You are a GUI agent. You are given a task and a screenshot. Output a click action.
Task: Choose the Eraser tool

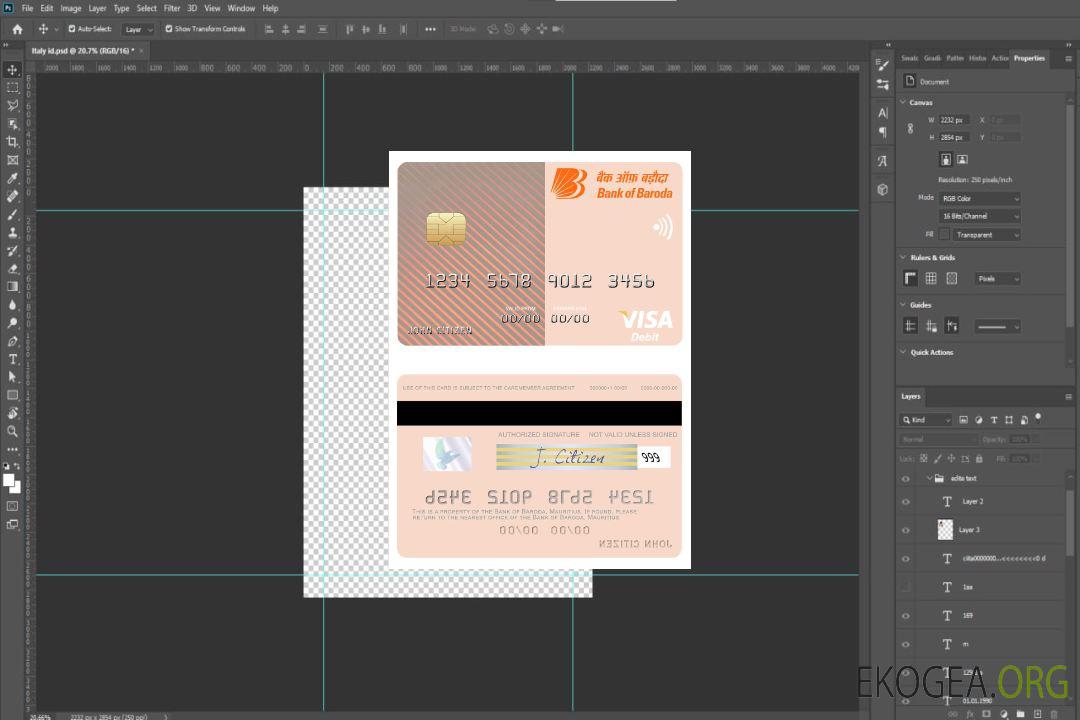tap(13, 268)
